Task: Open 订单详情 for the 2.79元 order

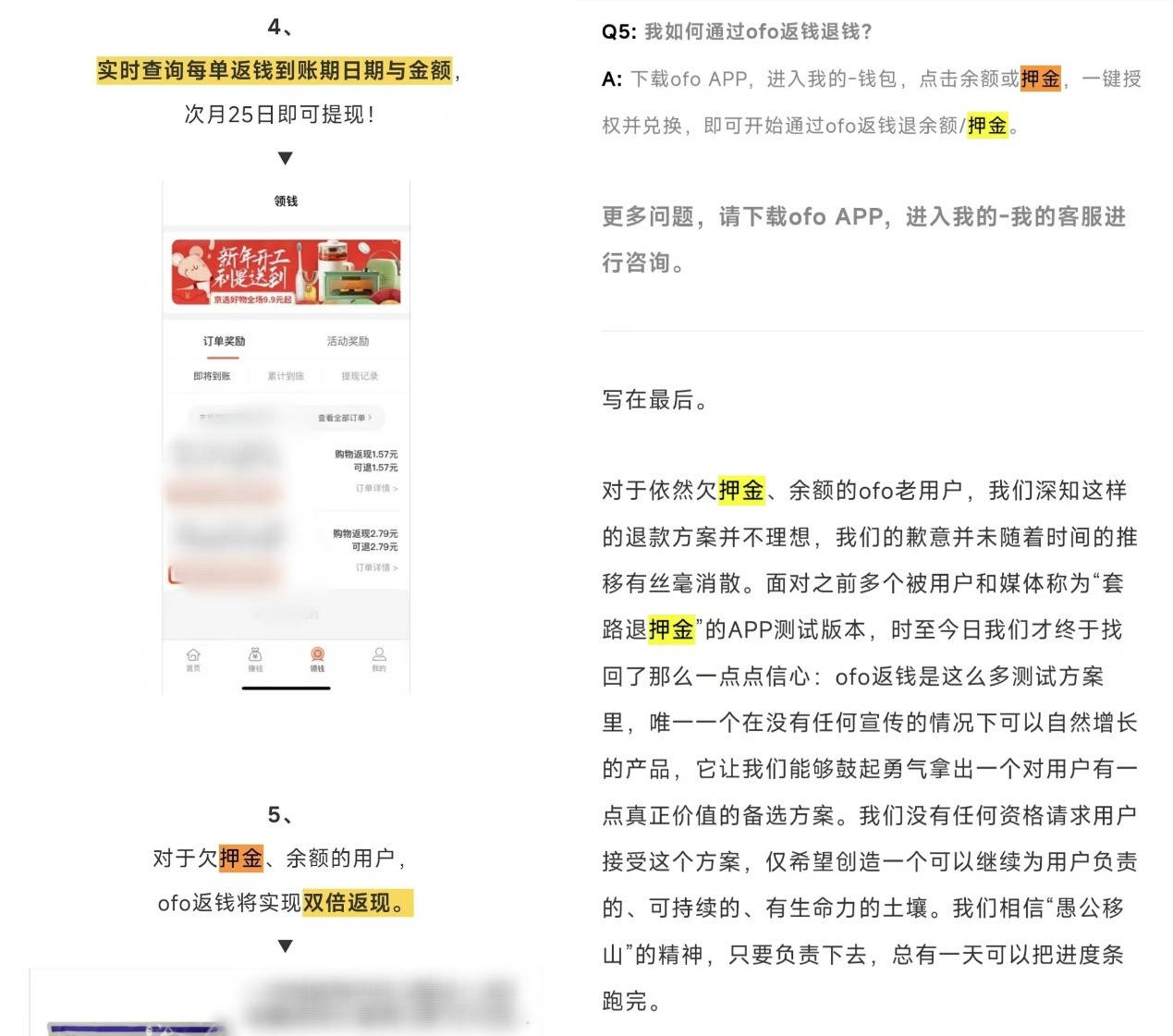Action: [376, 567]
